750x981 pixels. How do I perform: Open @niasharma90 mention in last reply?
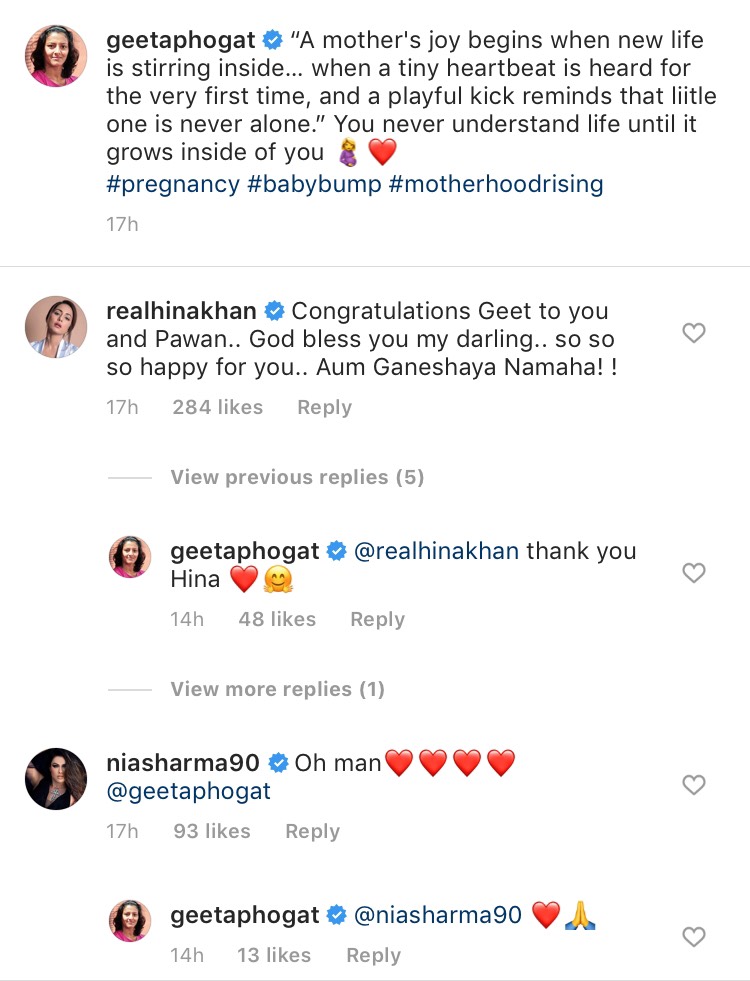(x=438, y=915)
